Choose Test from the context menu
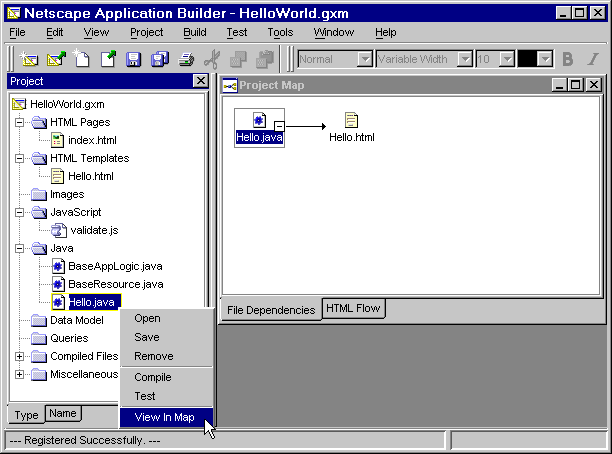The height and width of the screenshot is (454, 612). (x=166, y=396)
